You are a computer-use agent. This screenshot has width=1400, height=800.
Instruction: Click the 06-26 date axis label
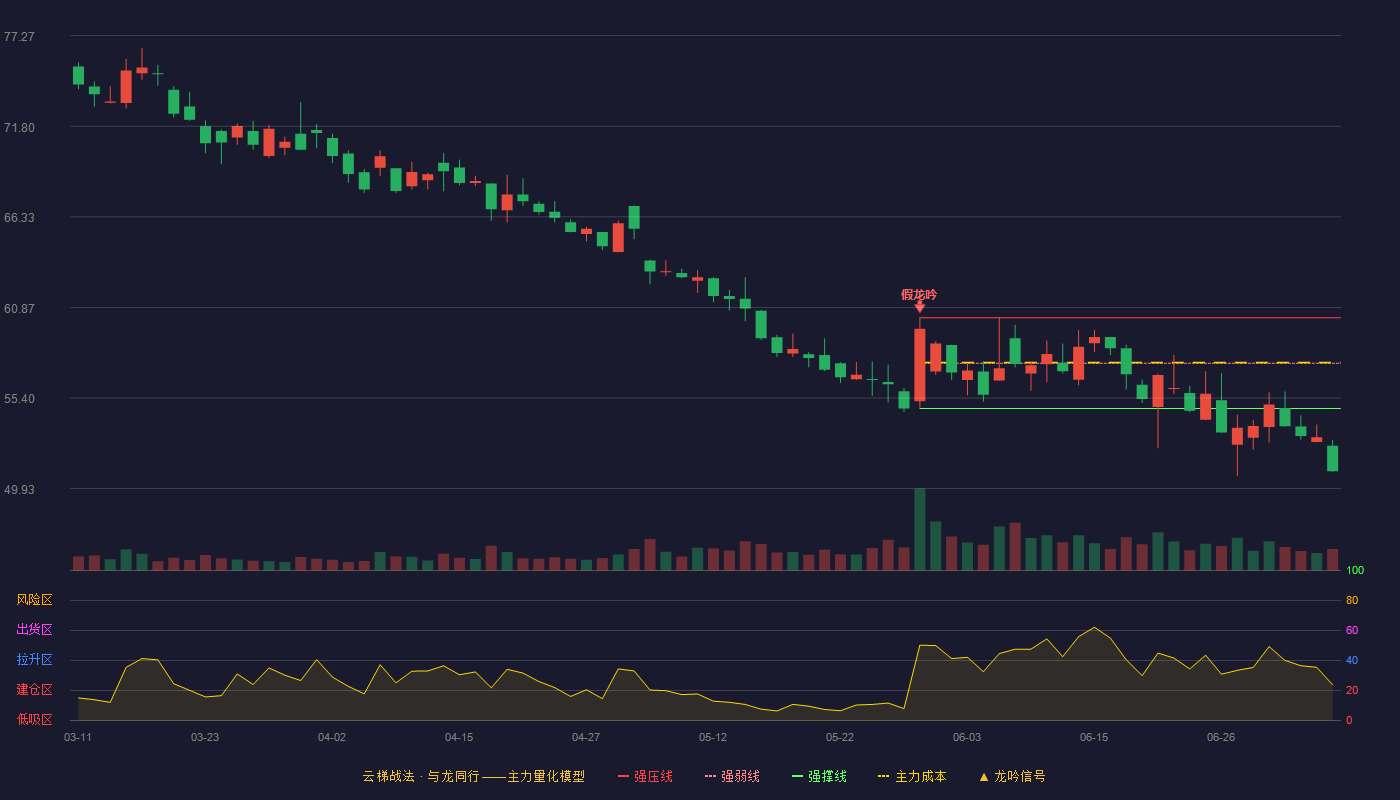point(1221,737)
